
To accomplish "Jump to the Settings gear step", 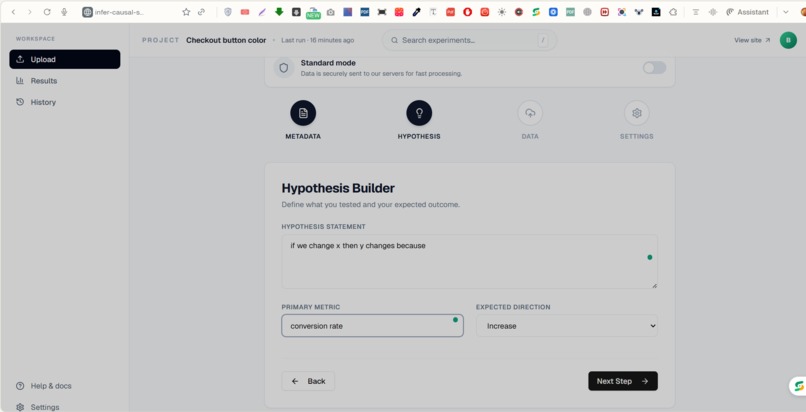I will coord(636,113).
